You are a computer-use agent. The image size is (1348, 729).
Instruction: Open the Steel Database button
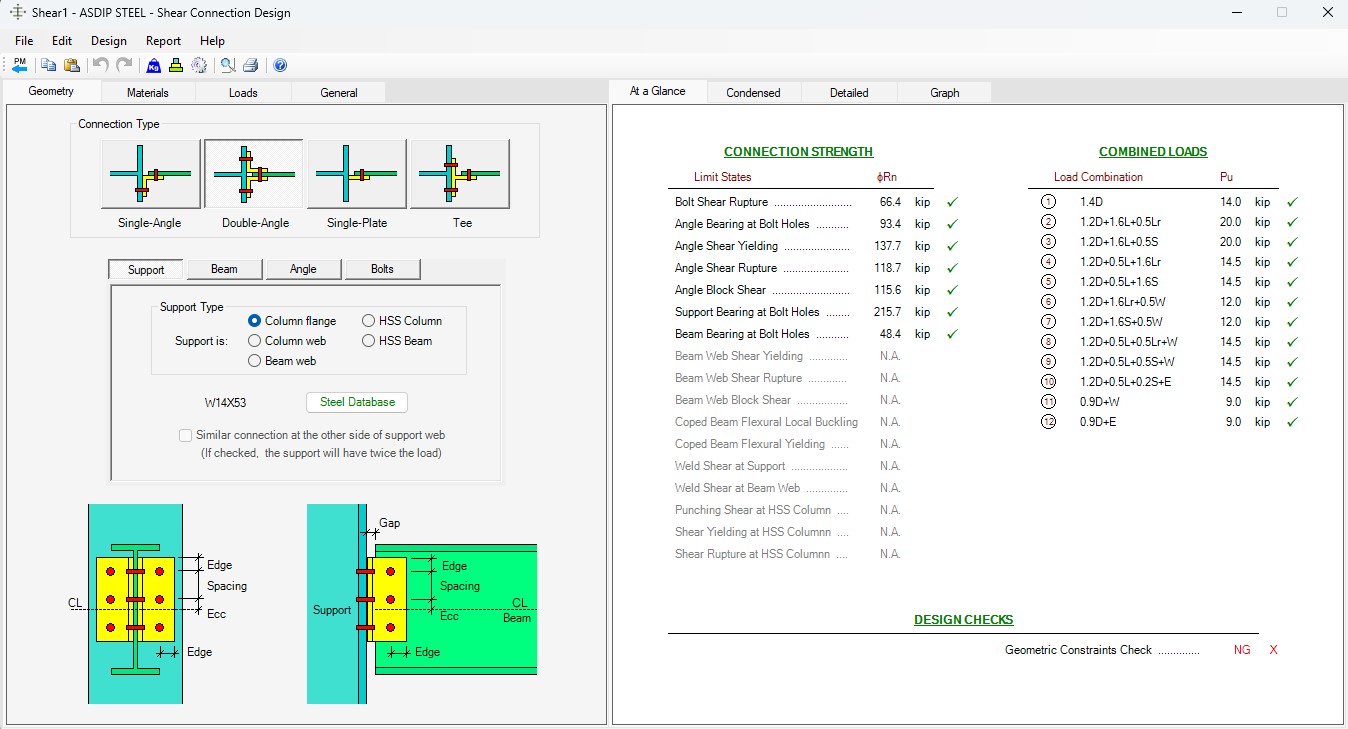pyautogui.click(x=357, y=402)
